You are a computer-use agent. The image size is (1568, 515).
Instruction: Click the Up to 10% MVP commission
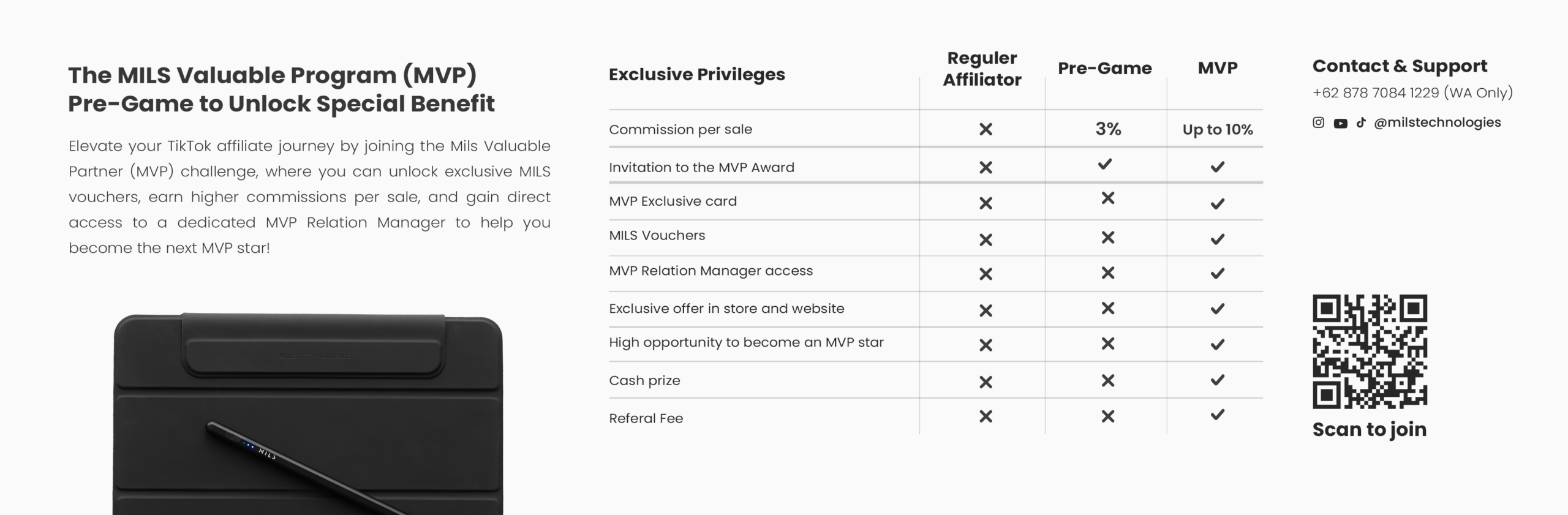1218,130
